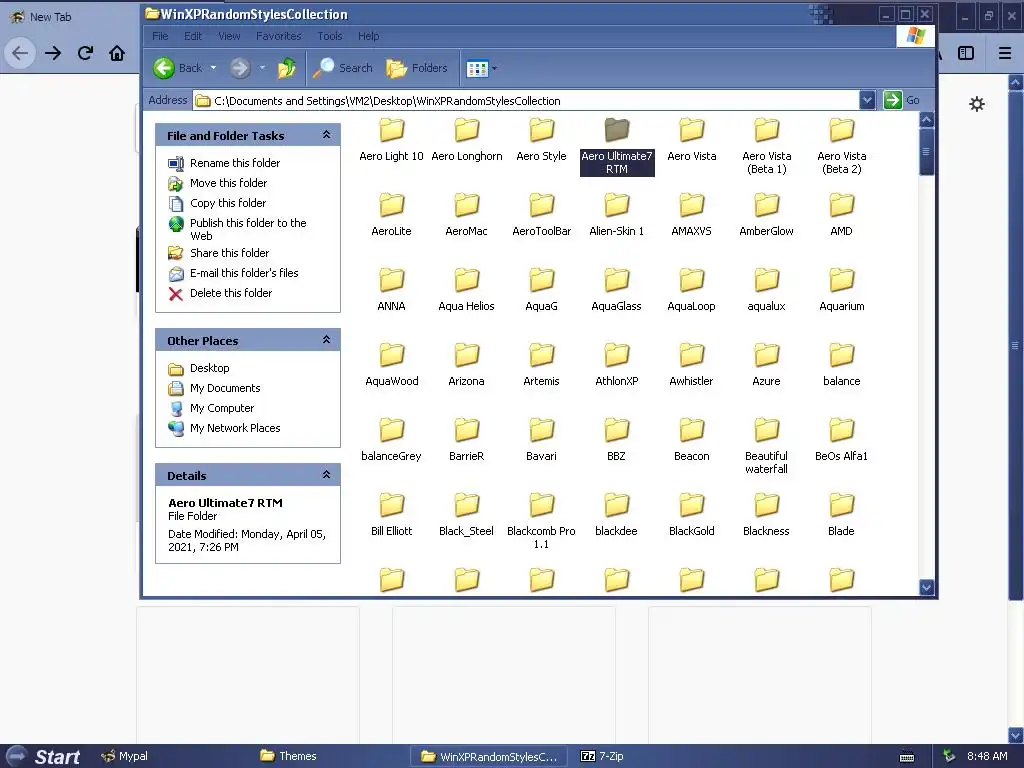Switch to 7-Zip taskbar window
Screen dimensions: 1024x768
pos(602,756)
